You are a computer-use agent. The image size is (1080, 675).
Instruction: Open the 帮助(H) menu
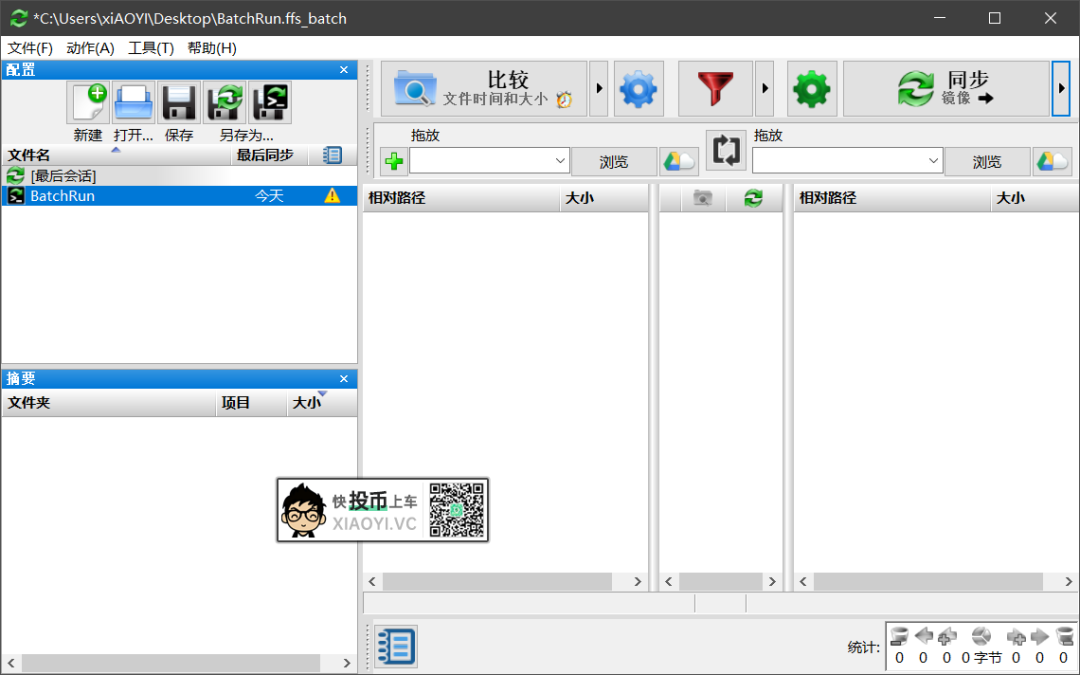pos(212,48)
